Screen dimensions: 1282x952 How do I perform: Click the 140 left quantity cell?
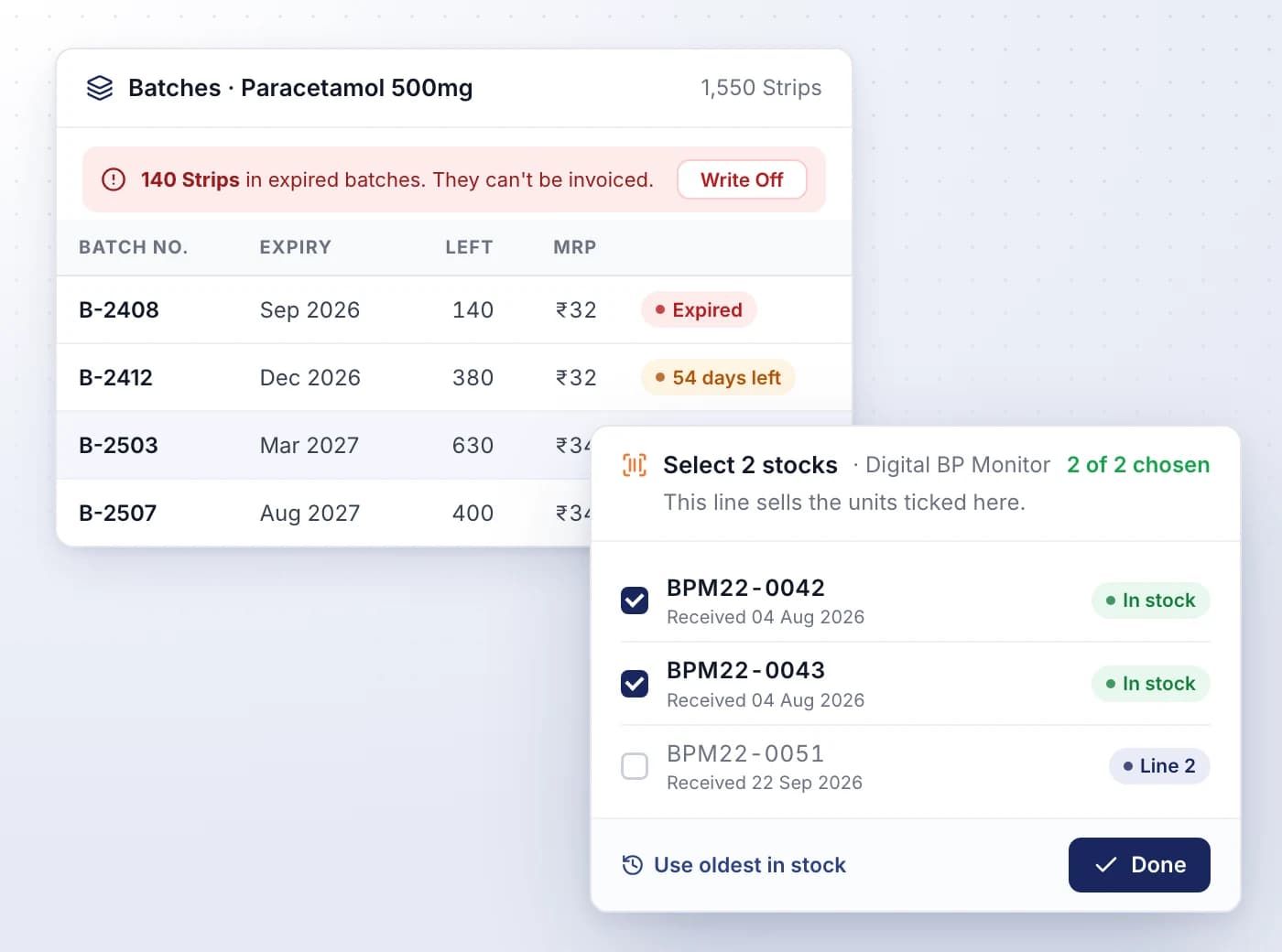coord(473,310)
